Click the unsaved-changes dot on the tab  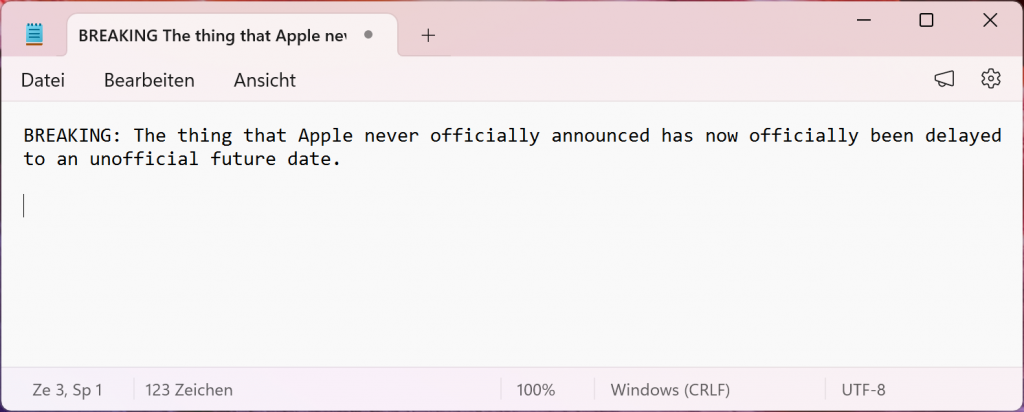point(368,35)
